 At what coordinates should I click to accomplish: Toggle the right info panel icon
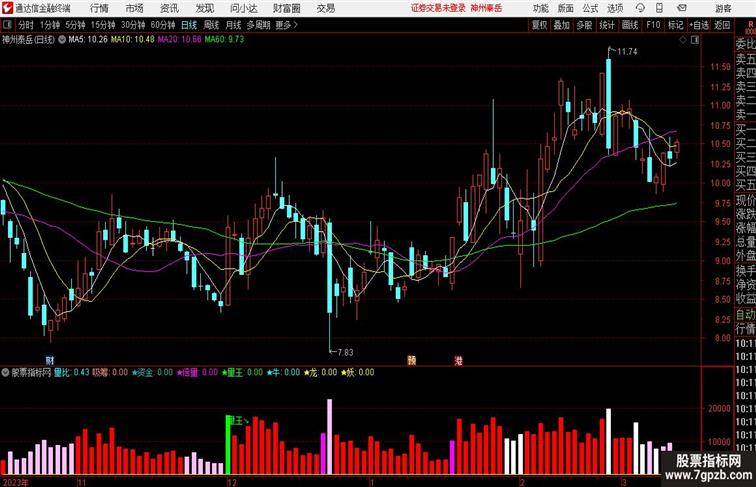click(695, 40)
